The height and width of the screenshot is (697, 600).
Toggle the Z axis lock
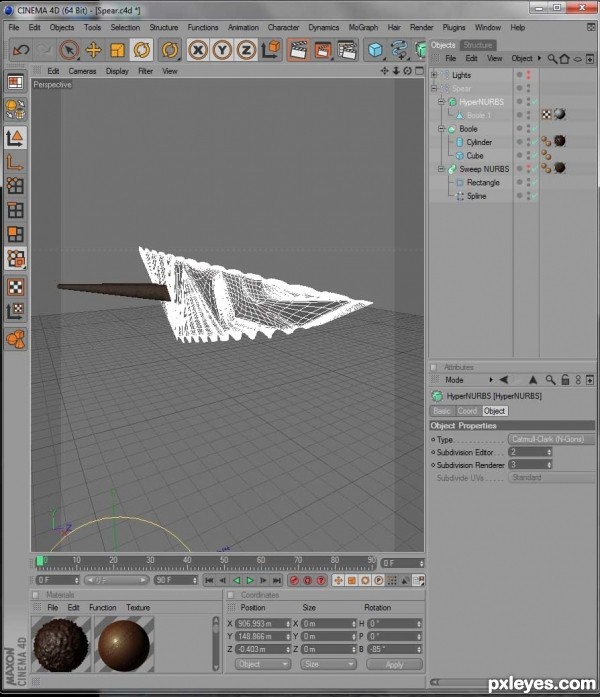246,50
